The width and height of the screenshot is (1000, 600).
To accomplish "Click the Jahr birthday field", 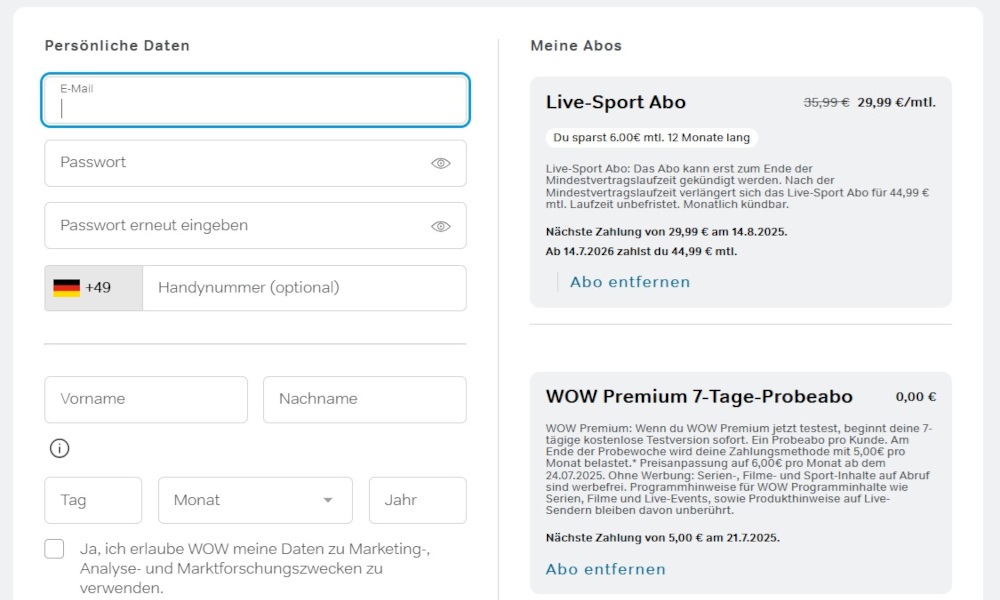I will 418,501.
